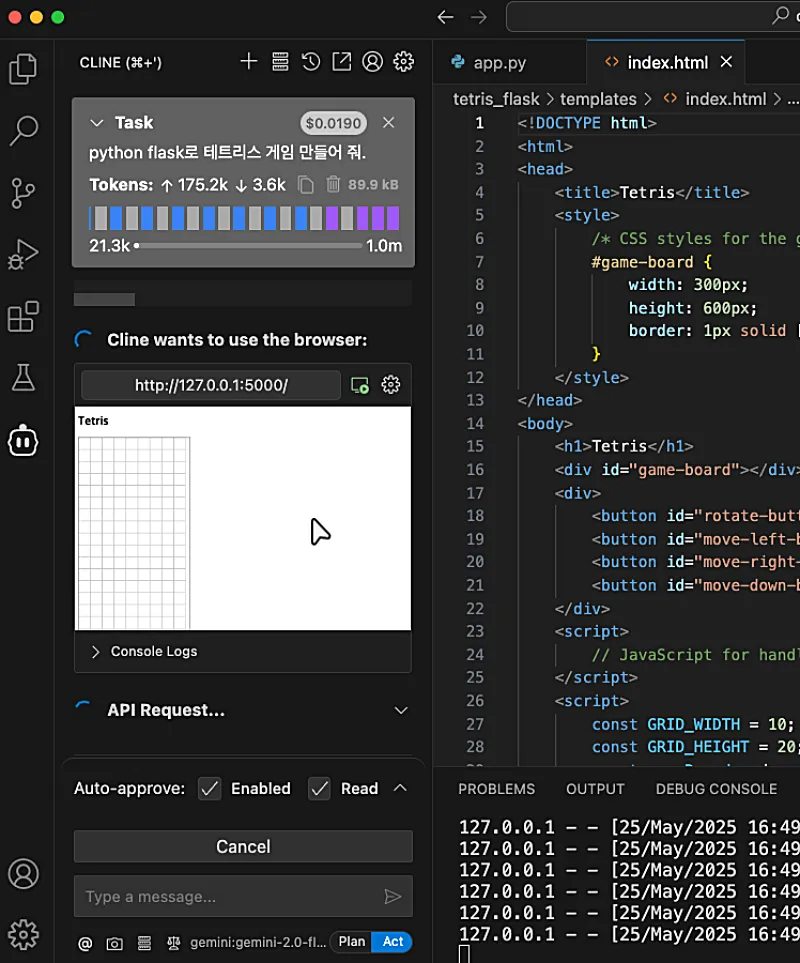
Task: Click line number 16 in editor
Action: (475, 470)
